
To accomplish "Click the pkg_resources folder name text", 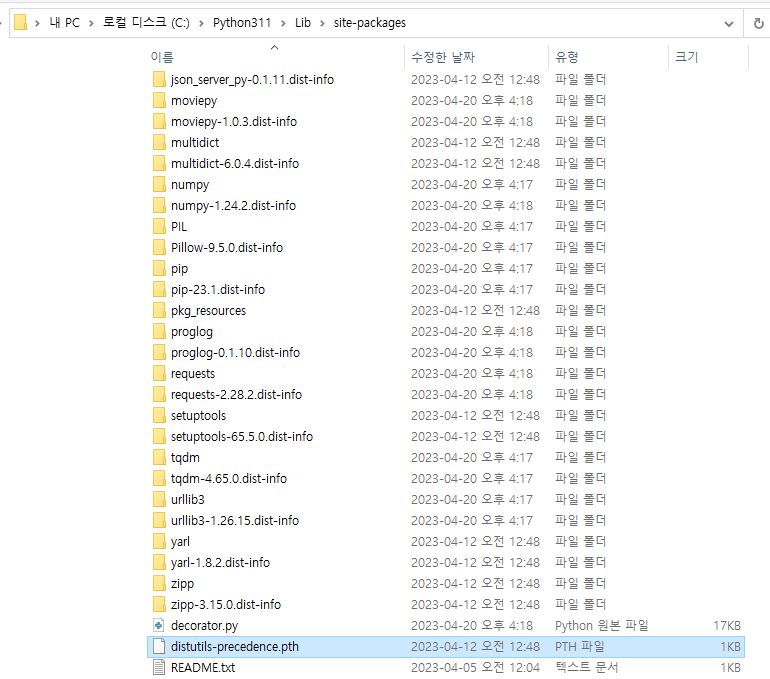I will [x=208, y=311].
